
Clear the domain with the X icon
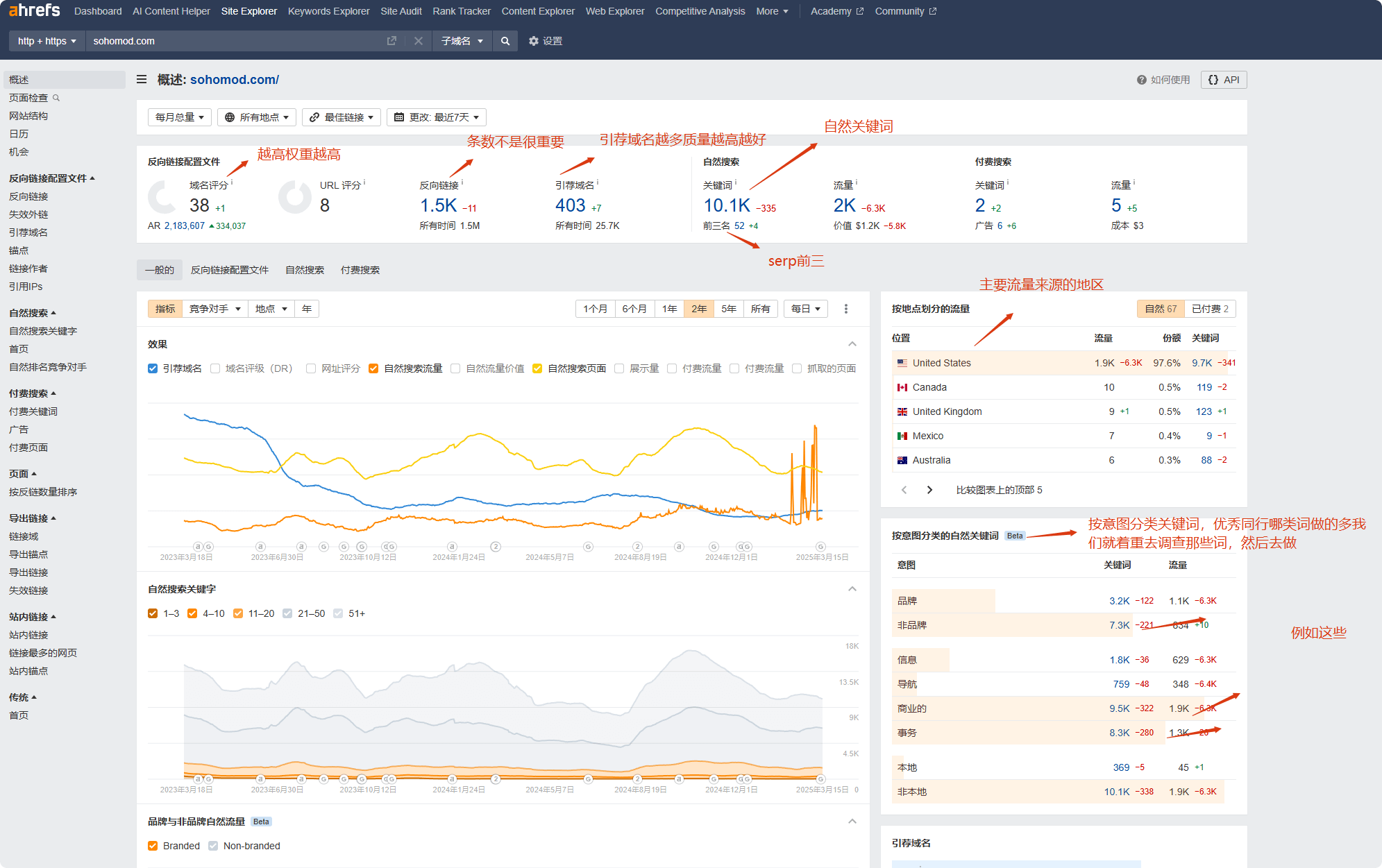pyautogui.click(x=418, y=41)
